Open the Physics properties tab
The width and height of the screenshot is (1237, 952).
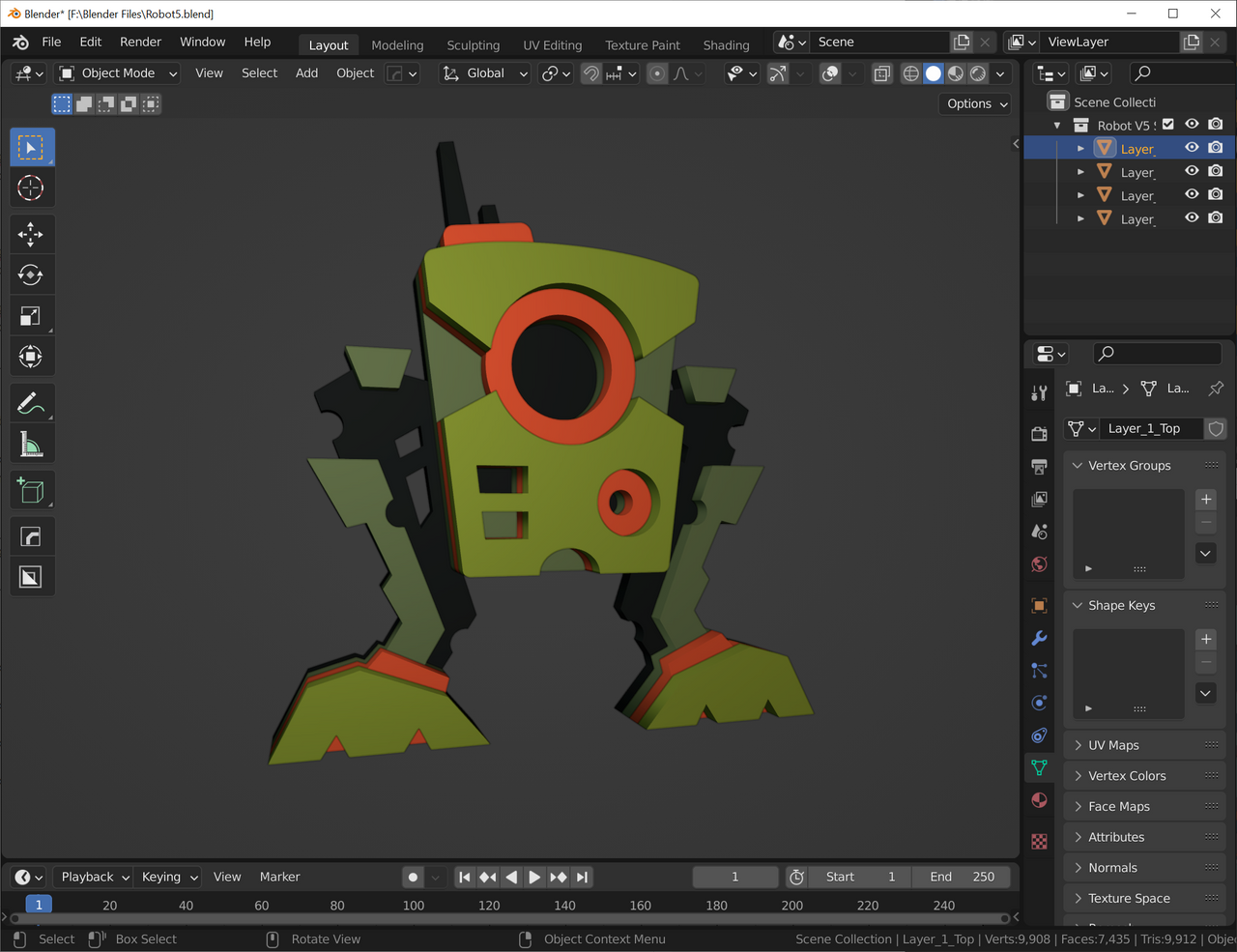pyautogui.click(x=1040, y=703)
